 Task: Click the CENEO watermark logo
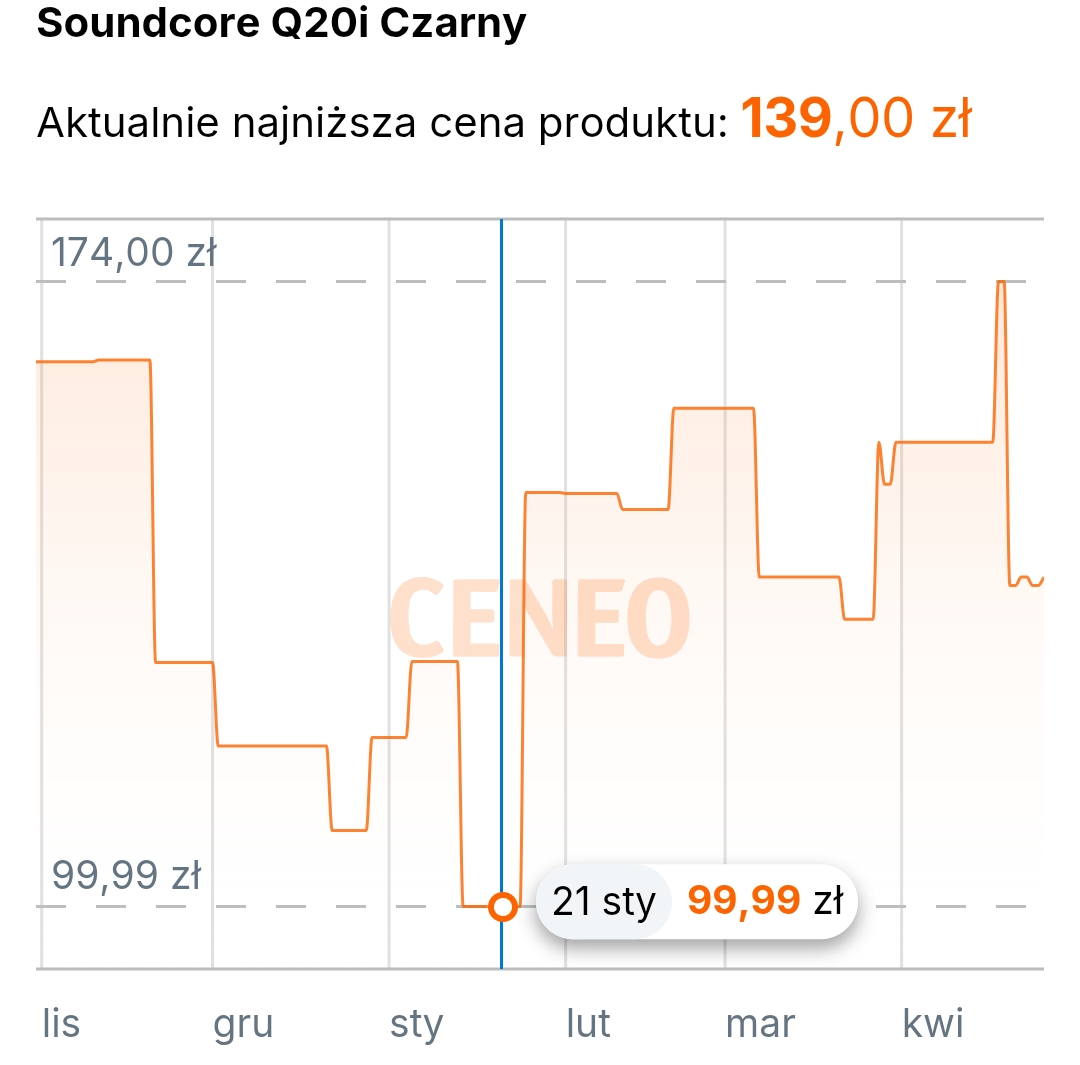539,618
